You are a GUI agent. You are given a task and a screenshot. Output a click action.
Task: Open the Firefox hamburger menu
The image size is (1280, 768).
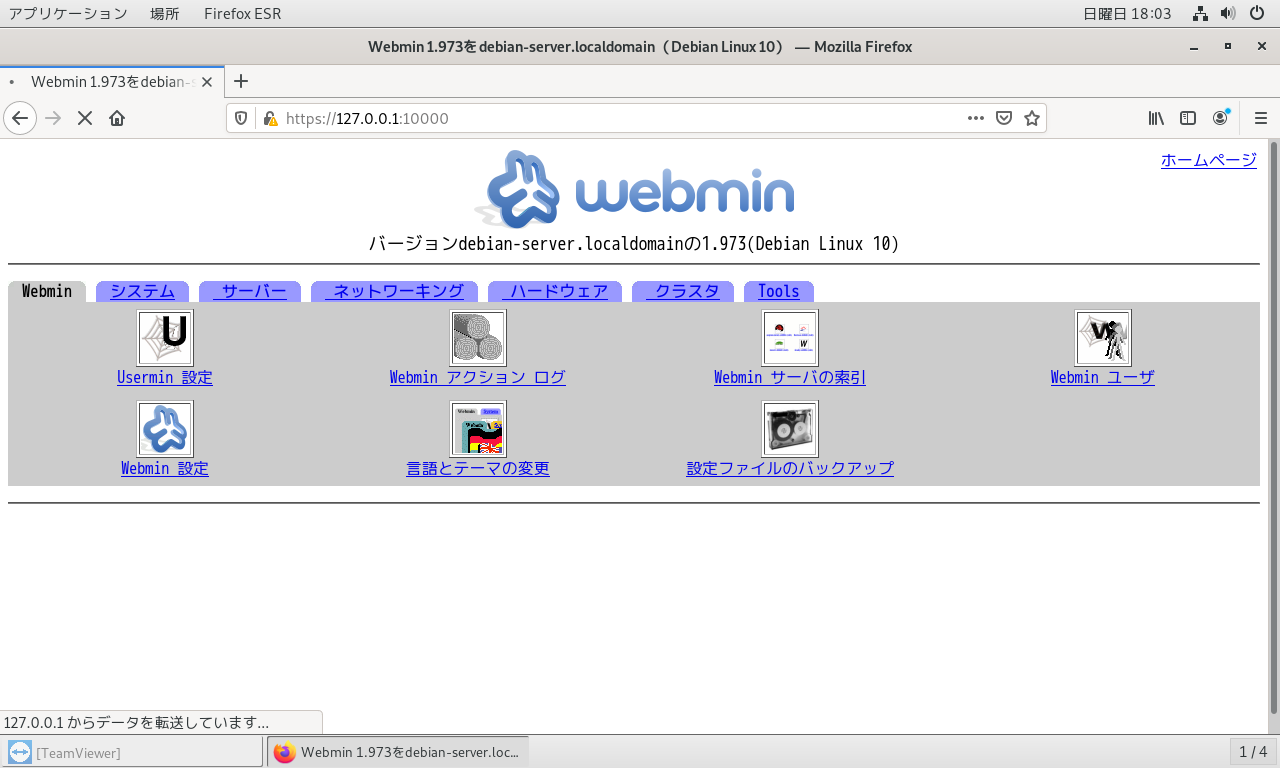pyautogui.click(x=1260, y=118)
